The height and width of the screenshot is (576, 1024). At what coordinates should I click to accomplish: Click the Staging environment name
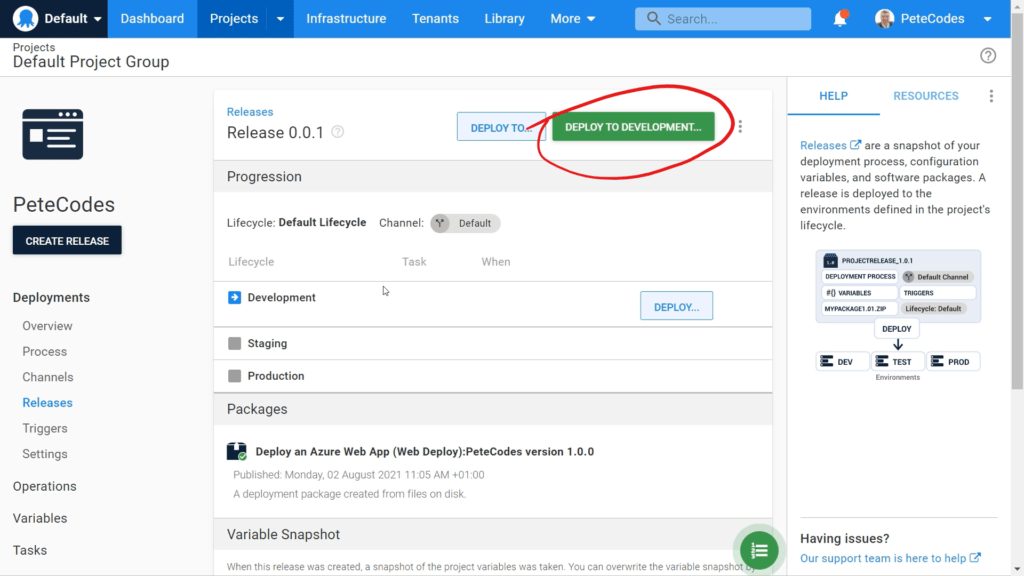[x=267, y=343]
